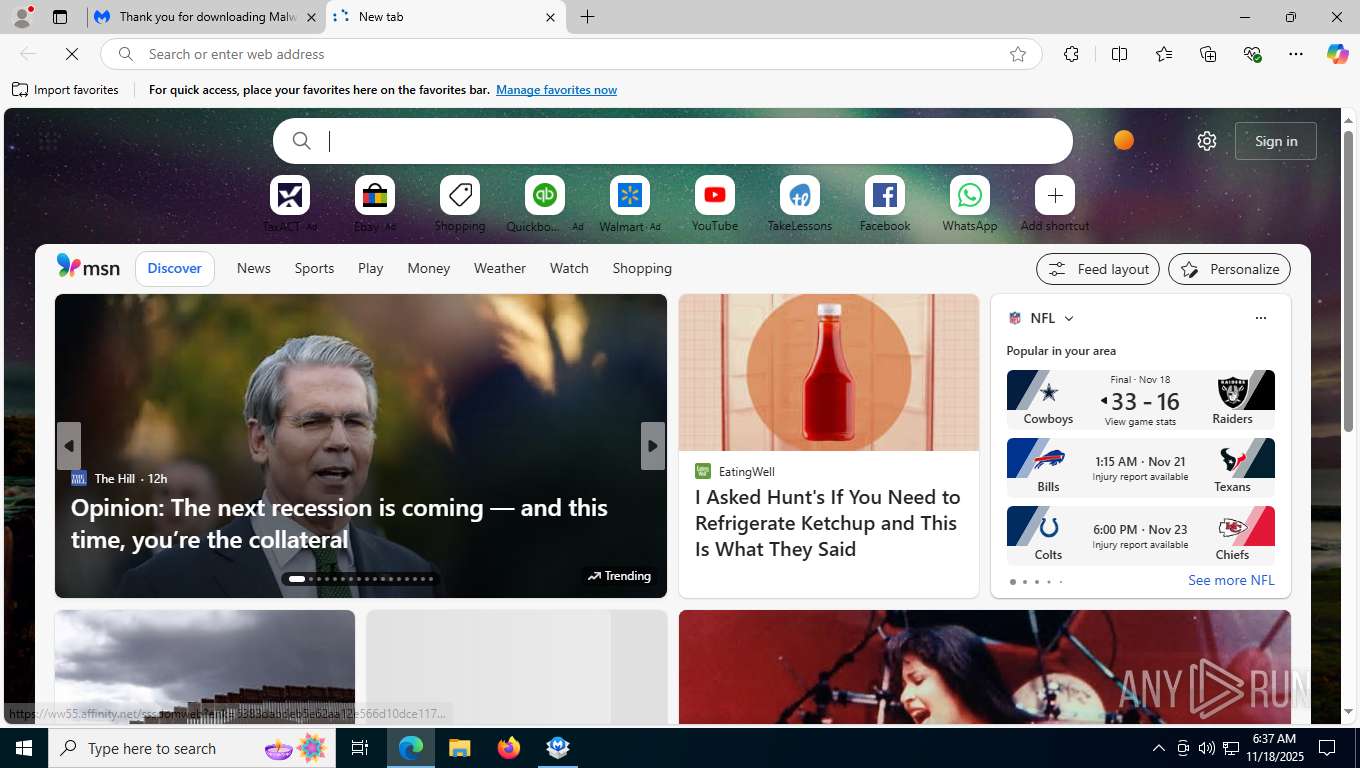Image resolution: width=1360 pixels, height=768 pixels.
Task: Click the Sign in button
Action: click(1276, 141)
